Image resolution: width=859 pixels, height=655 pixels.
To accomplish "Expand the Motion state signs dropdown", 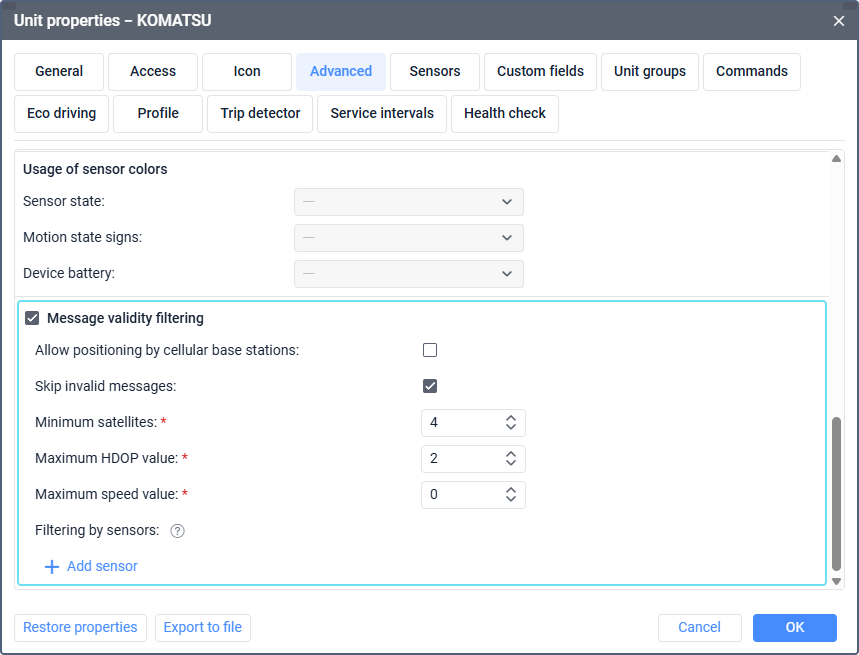I will pyautogui.click(x=408, y=238).
